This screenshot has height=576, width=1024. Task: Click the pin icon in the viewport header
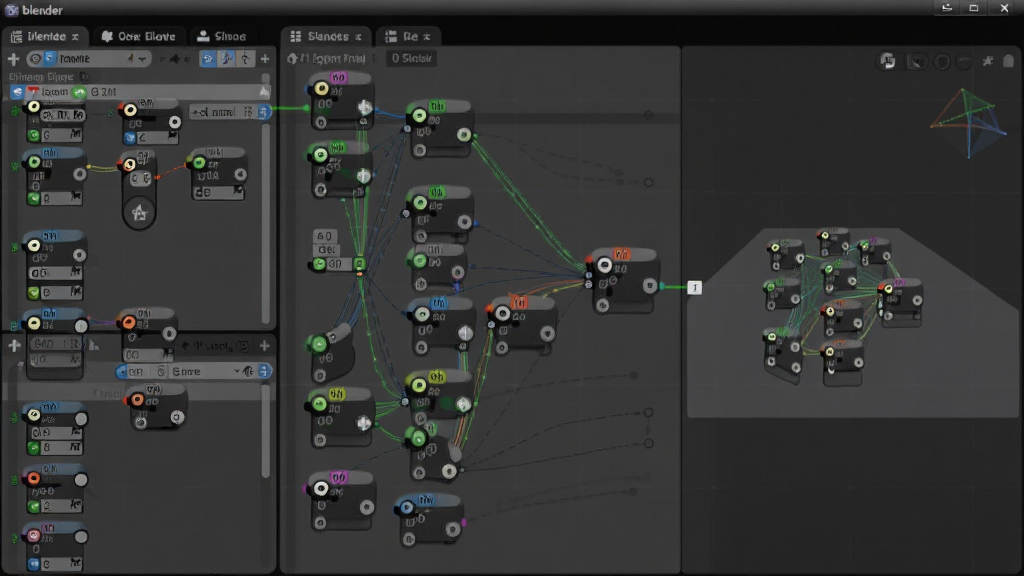coord(988,61)
